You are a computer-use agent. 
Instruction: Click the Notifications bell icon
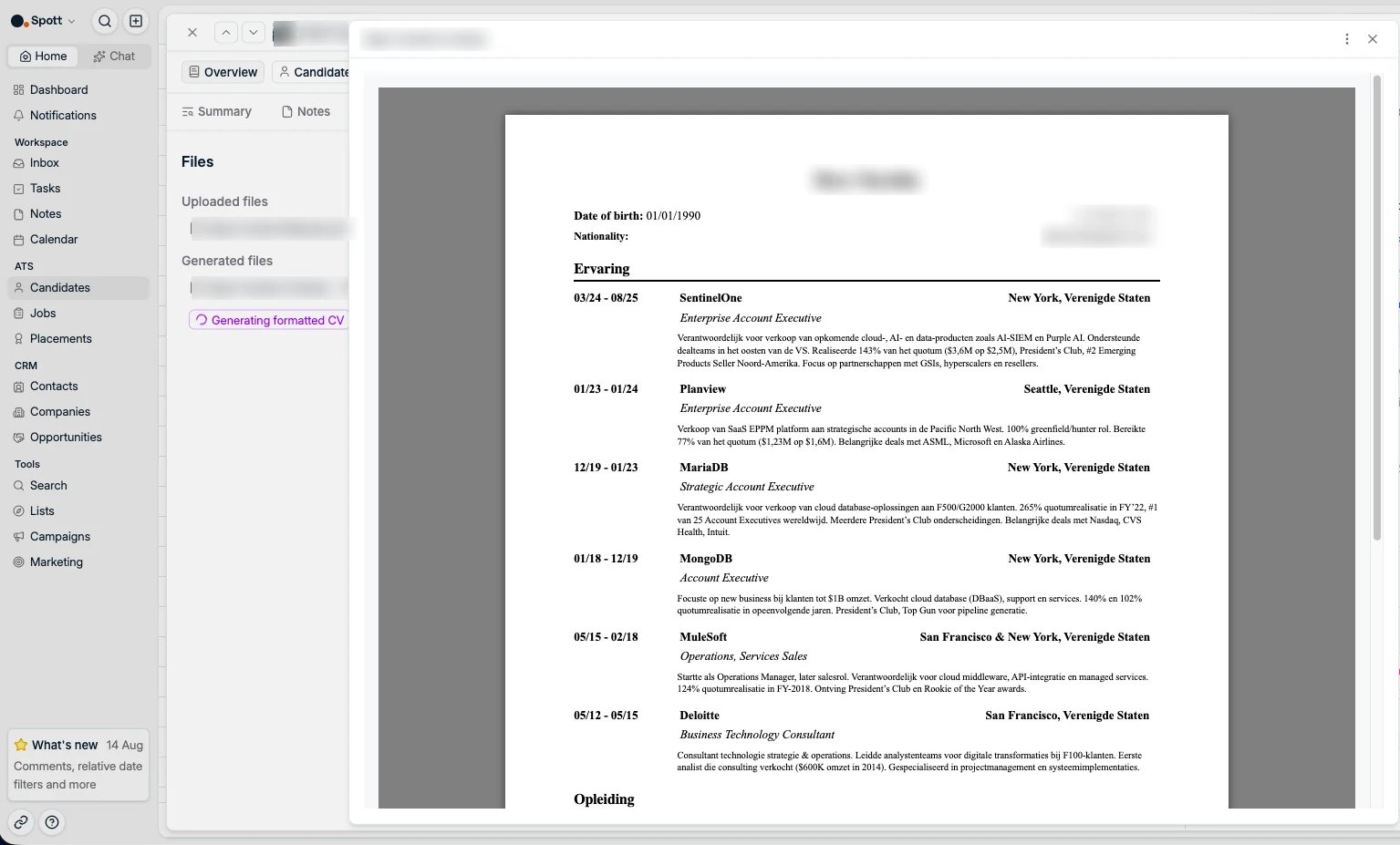pos(19,116)
